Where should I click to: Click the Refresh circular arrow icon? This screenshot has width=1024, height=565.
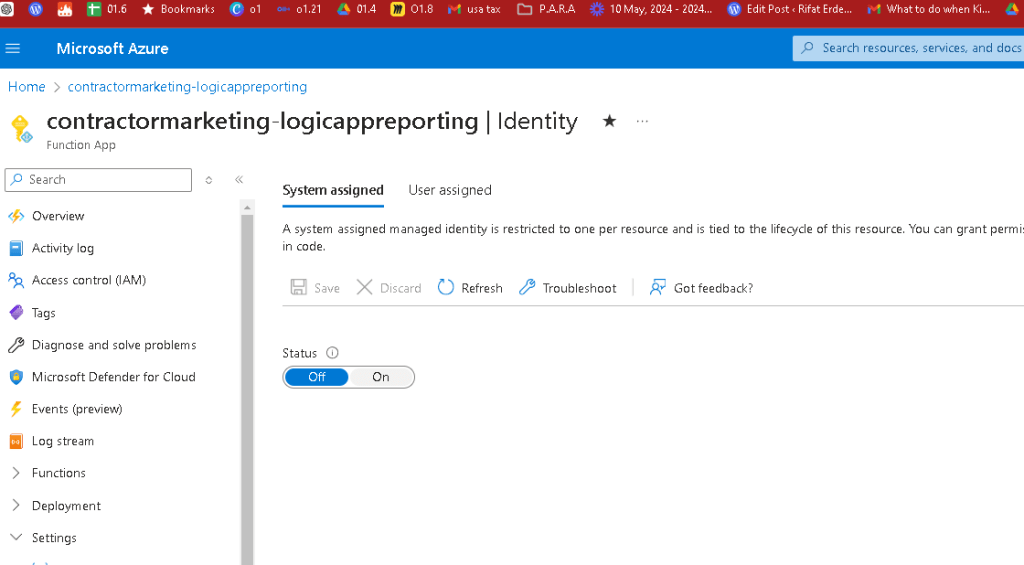pyautogui.click(x=445, y=287)
